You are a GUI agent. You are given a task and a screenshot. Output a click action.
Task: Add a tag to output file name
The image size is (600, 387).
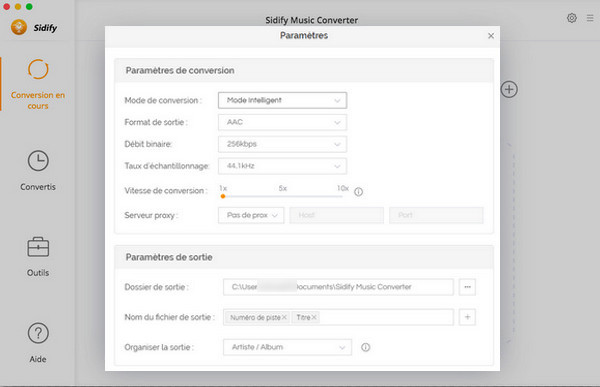[x=467, y=317]
